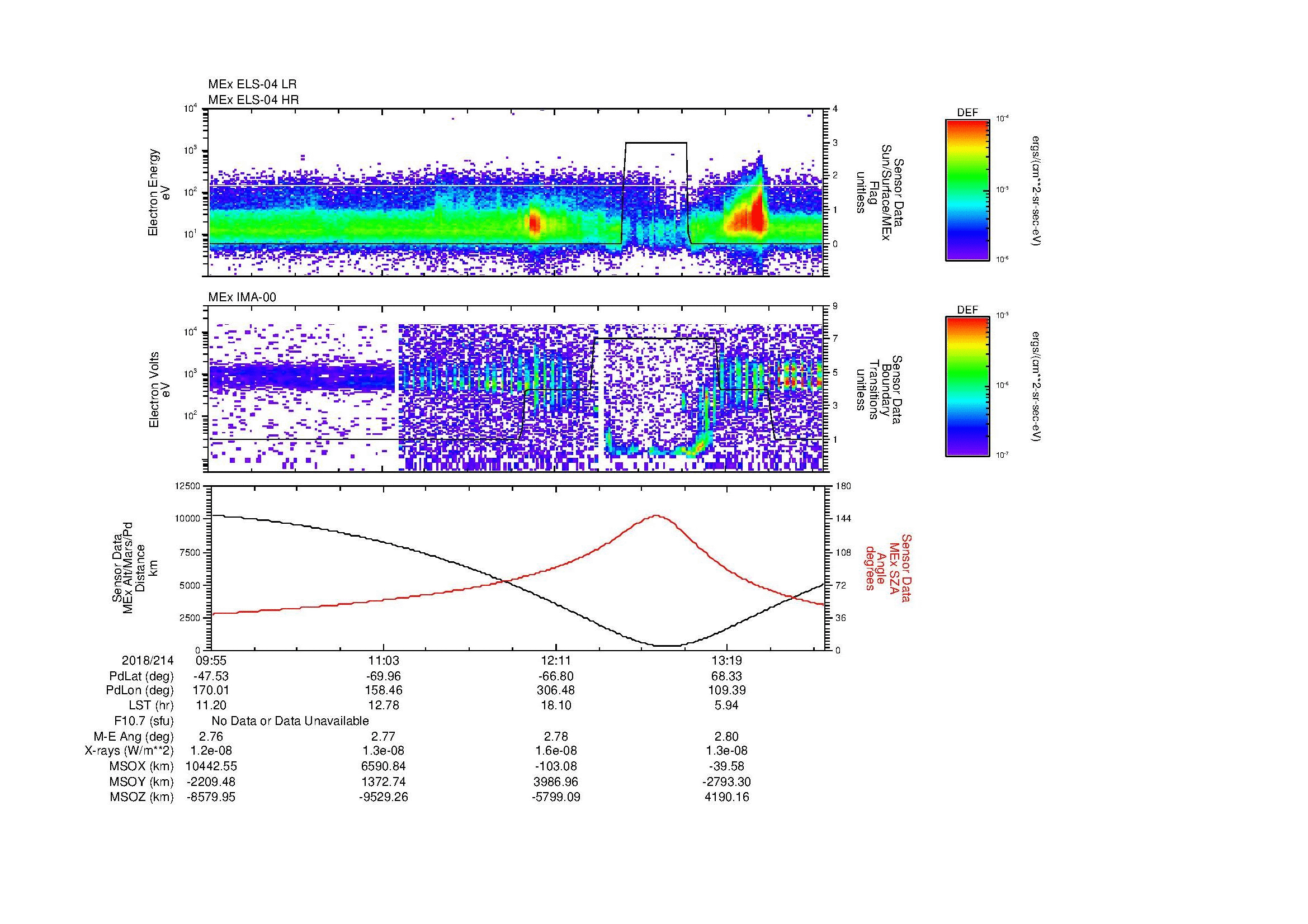Click the LST value '18.10'

click(555, 705)
